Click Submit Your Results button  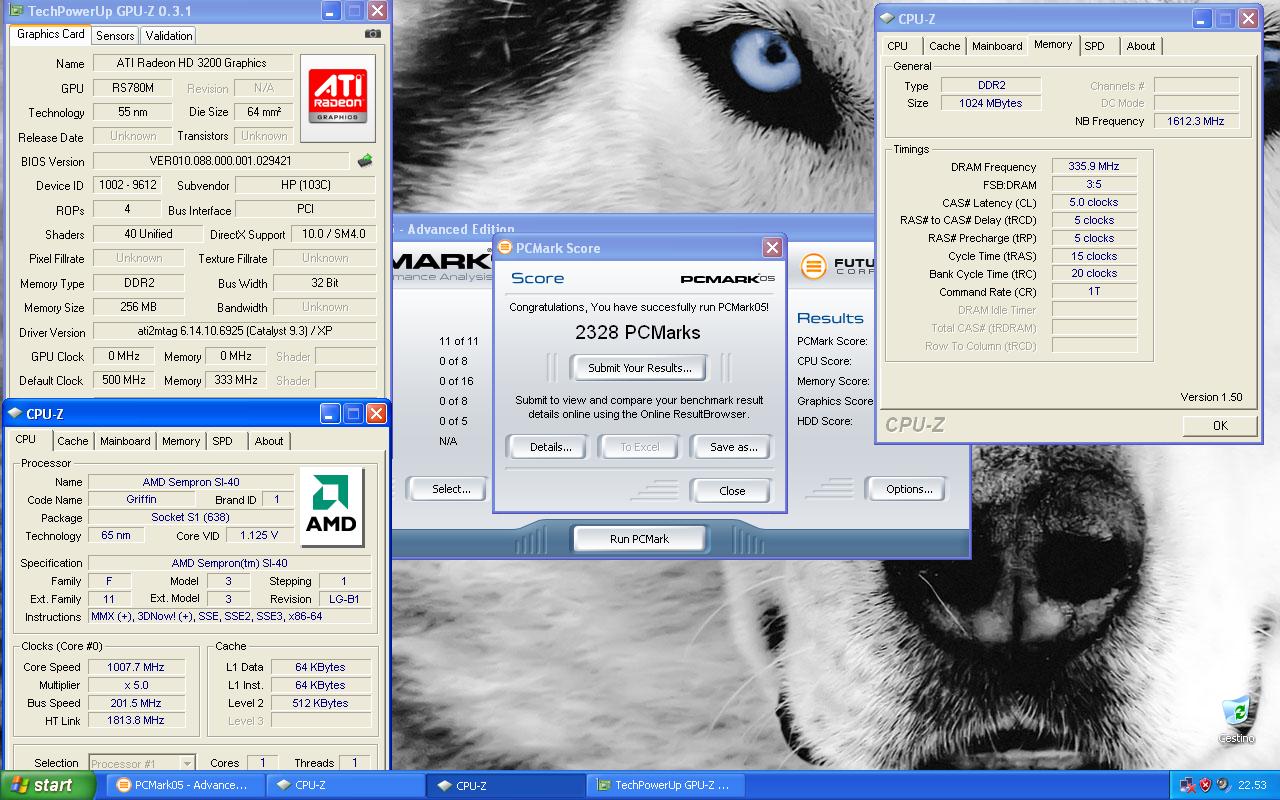(x=640, y=368)
